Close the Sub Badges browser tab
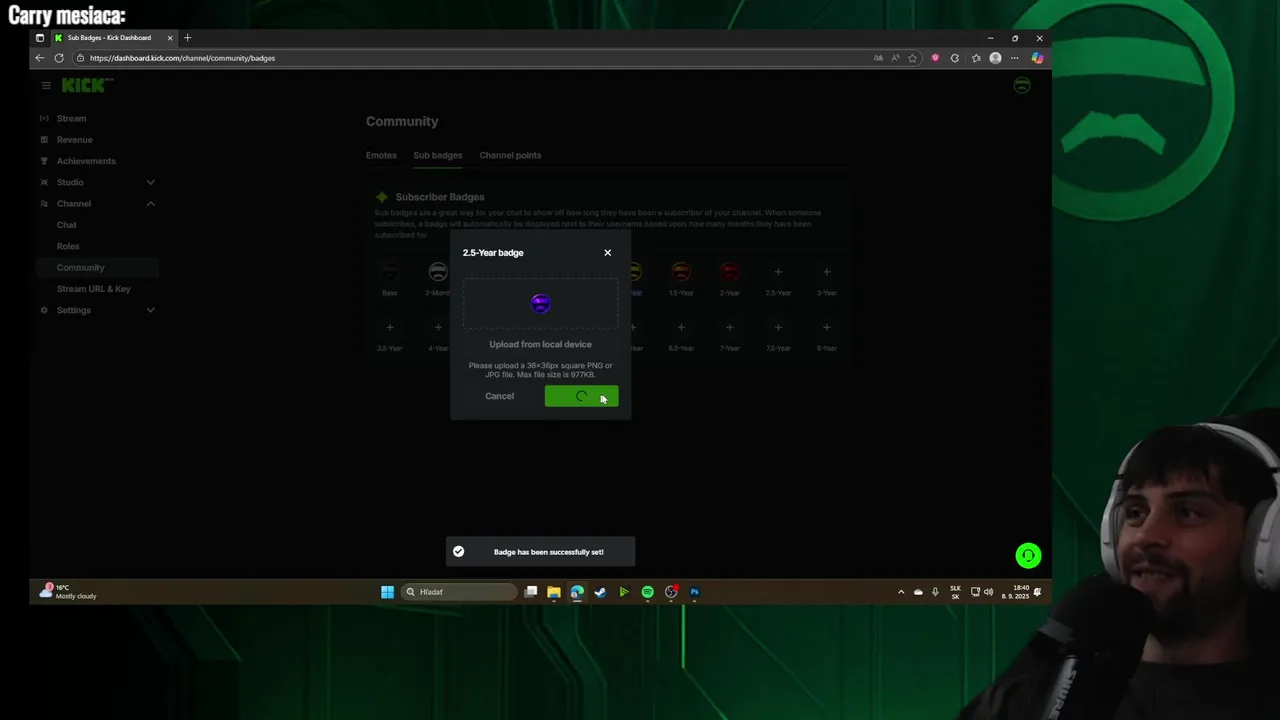Screen dimensions: 1280x720 (x=170, y=38)
